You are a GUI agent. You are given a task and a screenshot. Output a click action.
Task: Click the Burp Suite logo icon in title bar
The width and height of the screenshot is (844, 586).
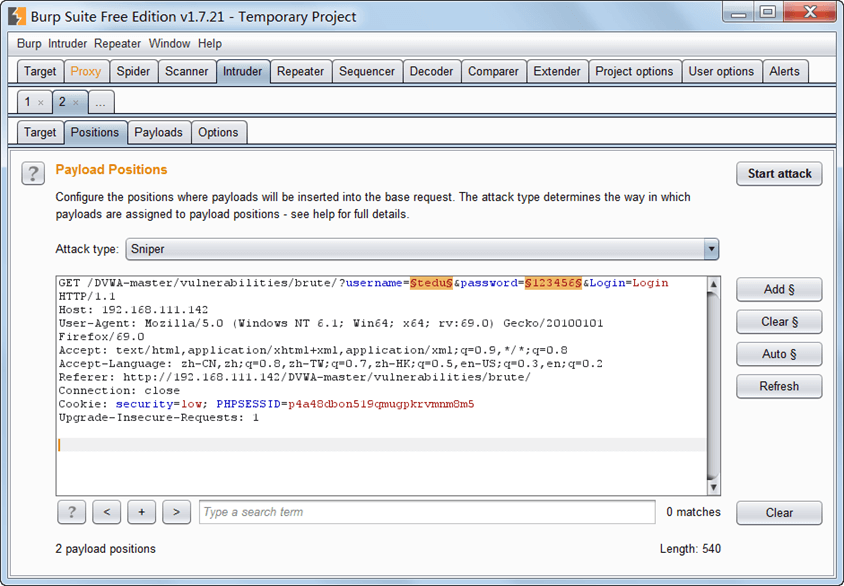(17, 17)
